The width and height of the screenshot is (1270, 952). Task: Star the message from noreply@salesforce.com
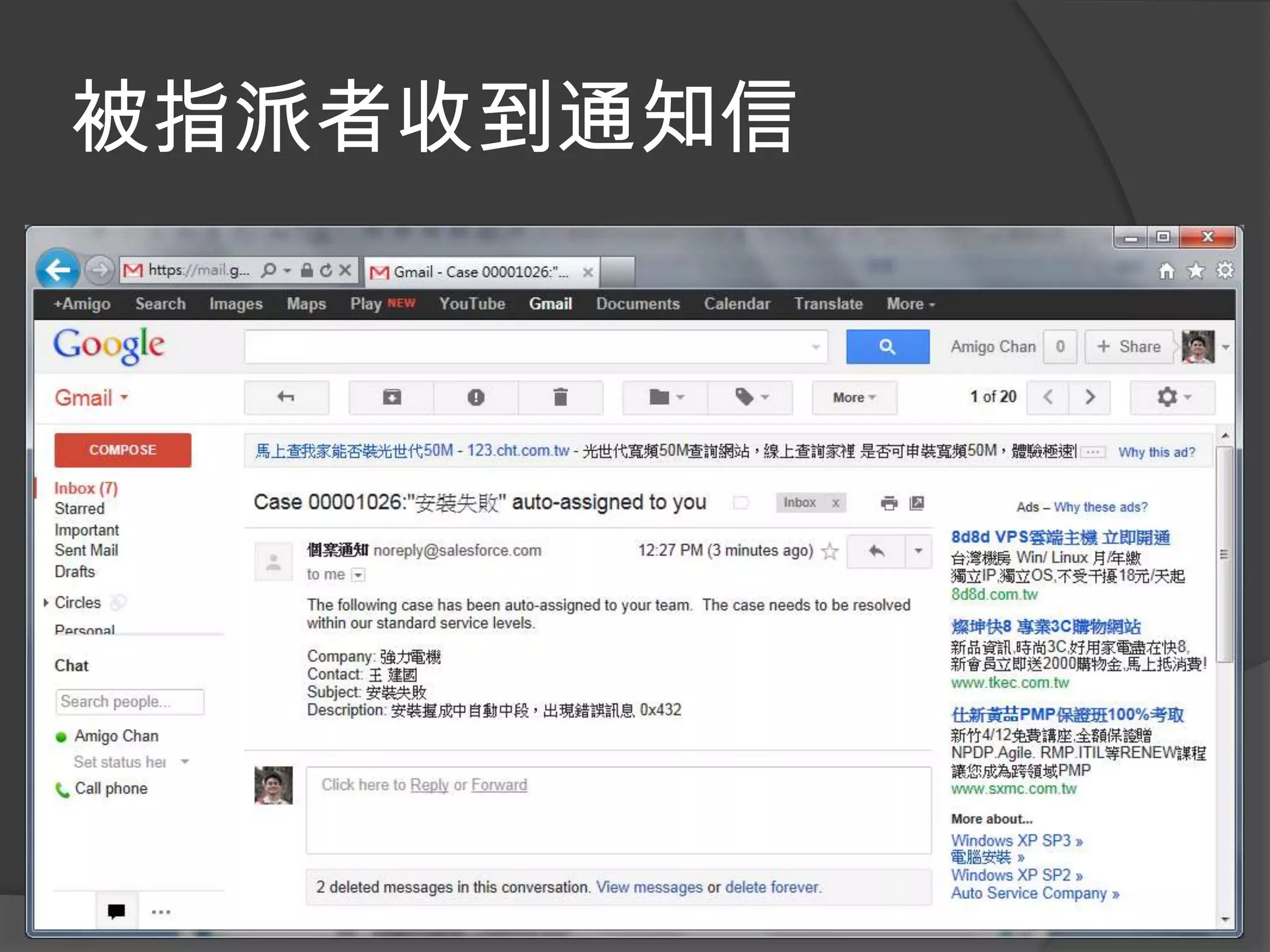pyautogui.click(x=830, y=551)
